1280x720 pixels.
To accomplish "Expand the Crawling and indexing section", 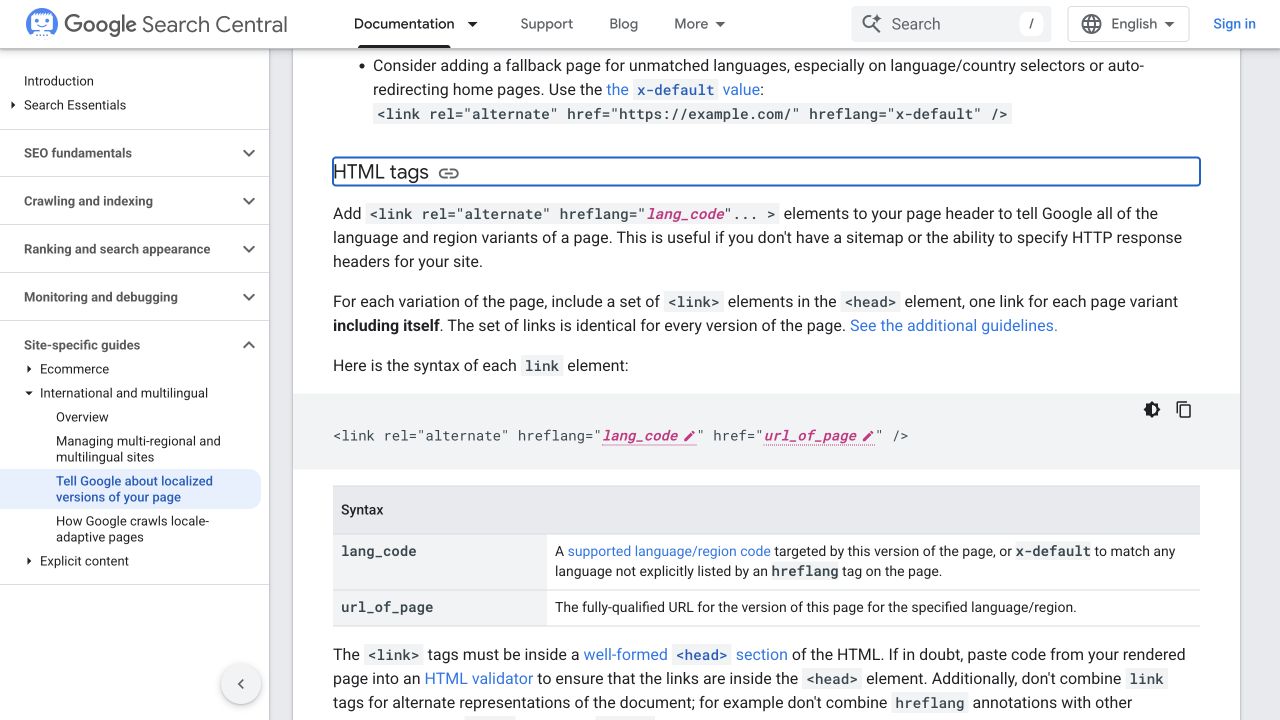I will pyautogui.click(x=249, y=201).
